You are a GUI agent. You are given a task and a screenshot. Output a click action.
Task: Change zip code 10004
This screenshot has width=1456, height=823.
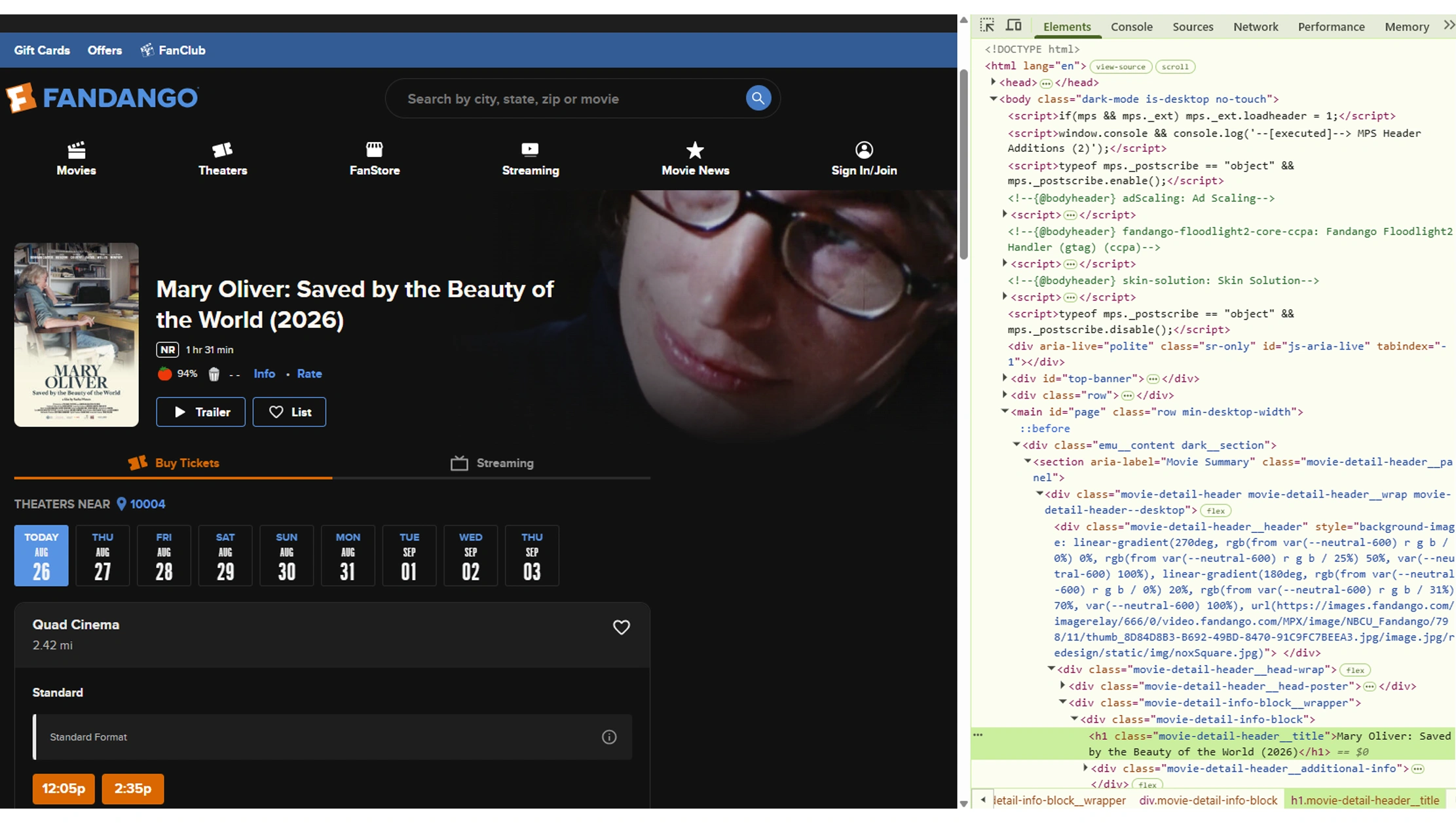pyautogui.click(x=147, y=504)
